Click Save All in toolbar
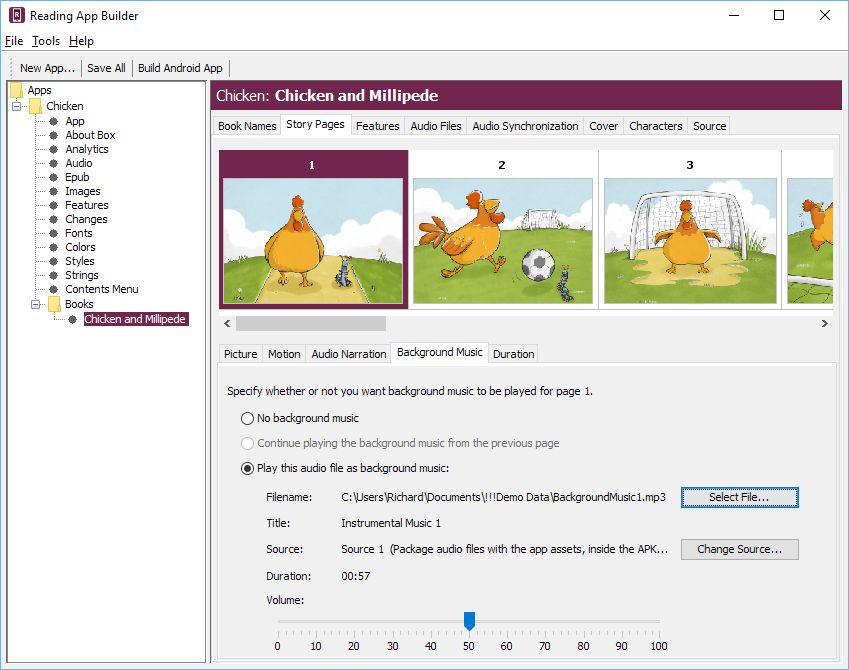This screenshot has height=670, width=849. (x=106, y=68)
